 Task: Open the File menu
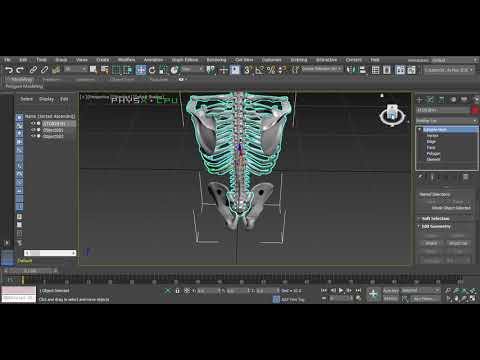coord(7,60)
